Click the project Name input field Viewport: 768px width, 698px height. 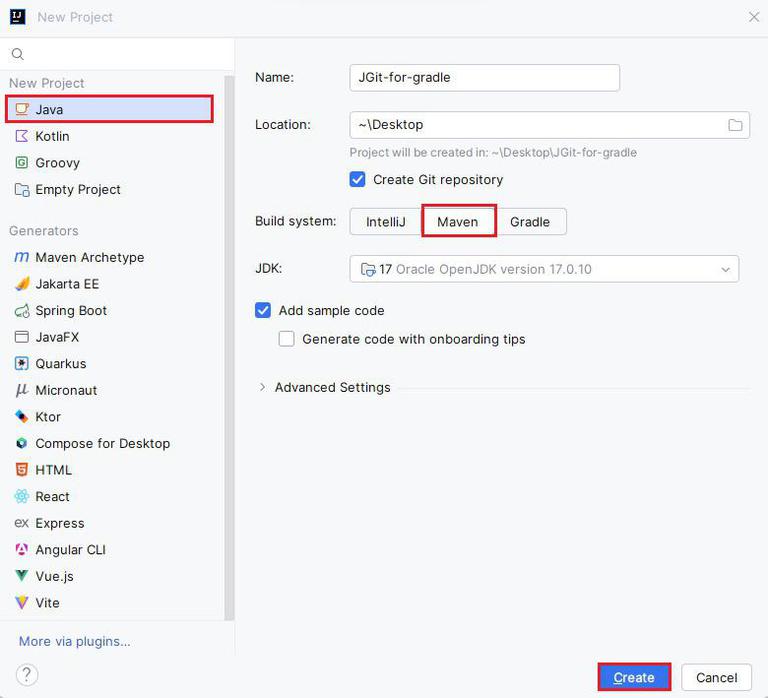tap(484, 77)
